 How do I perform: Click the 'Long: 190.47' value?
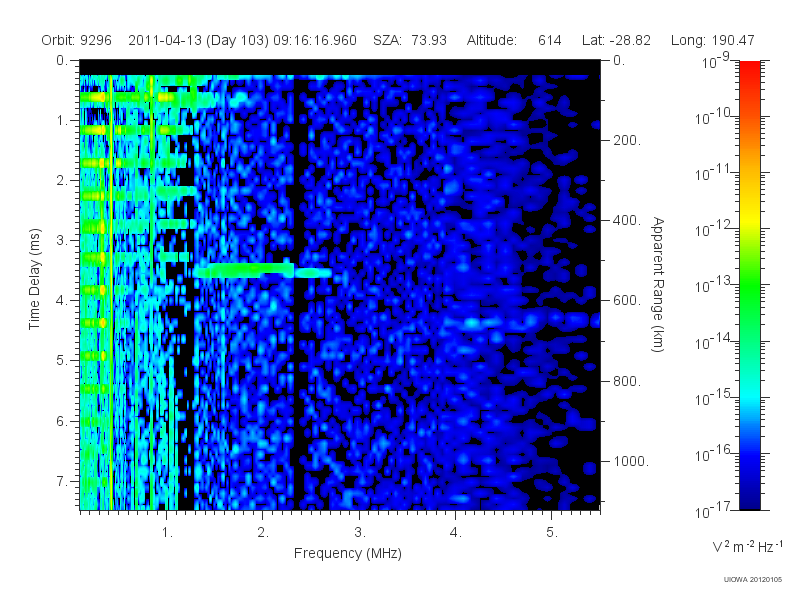click(712, 40)
